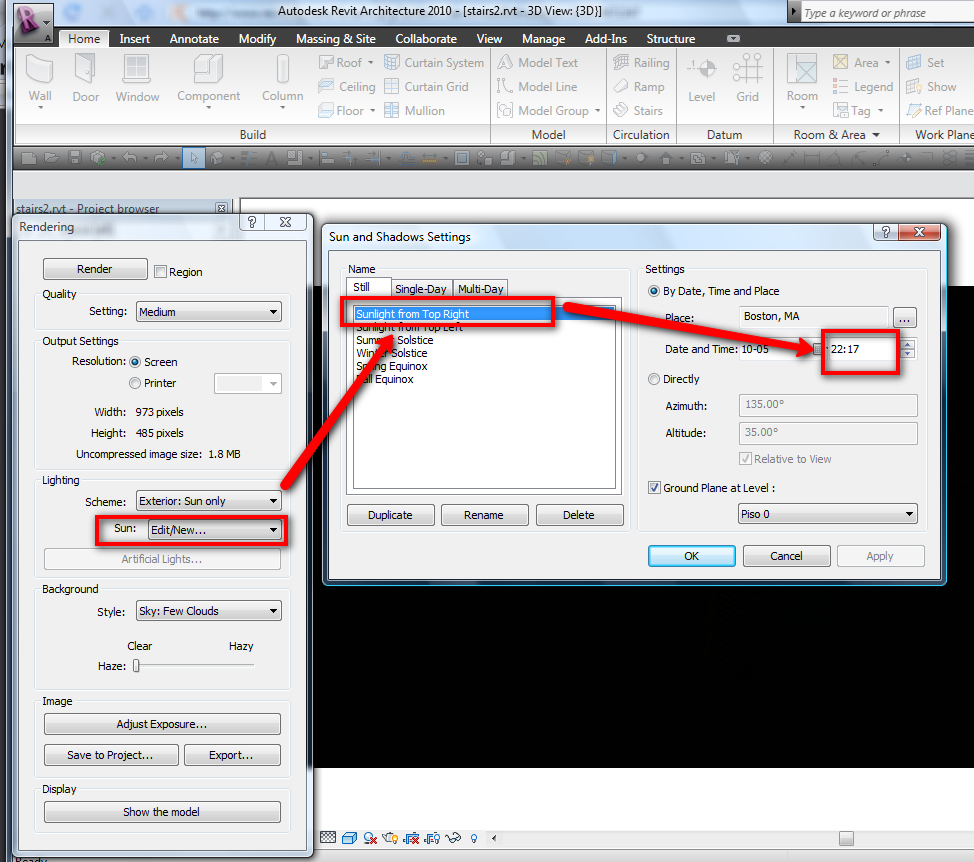Select the Curtain Grid tool
This screenshot has height=862, width=974.
click(x=426, y=87)
